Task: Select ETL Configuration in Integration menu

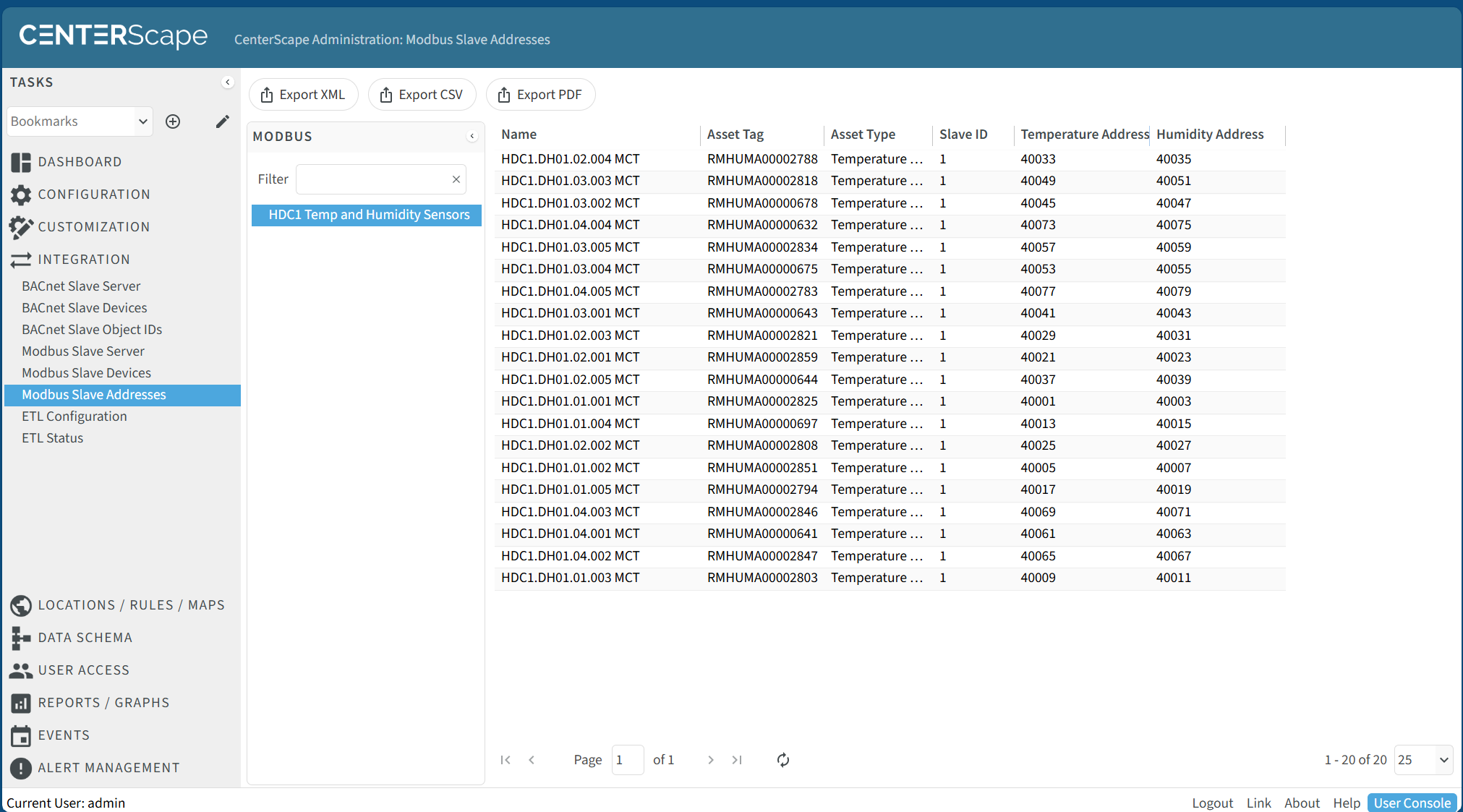Action: [x=74, y=416]
